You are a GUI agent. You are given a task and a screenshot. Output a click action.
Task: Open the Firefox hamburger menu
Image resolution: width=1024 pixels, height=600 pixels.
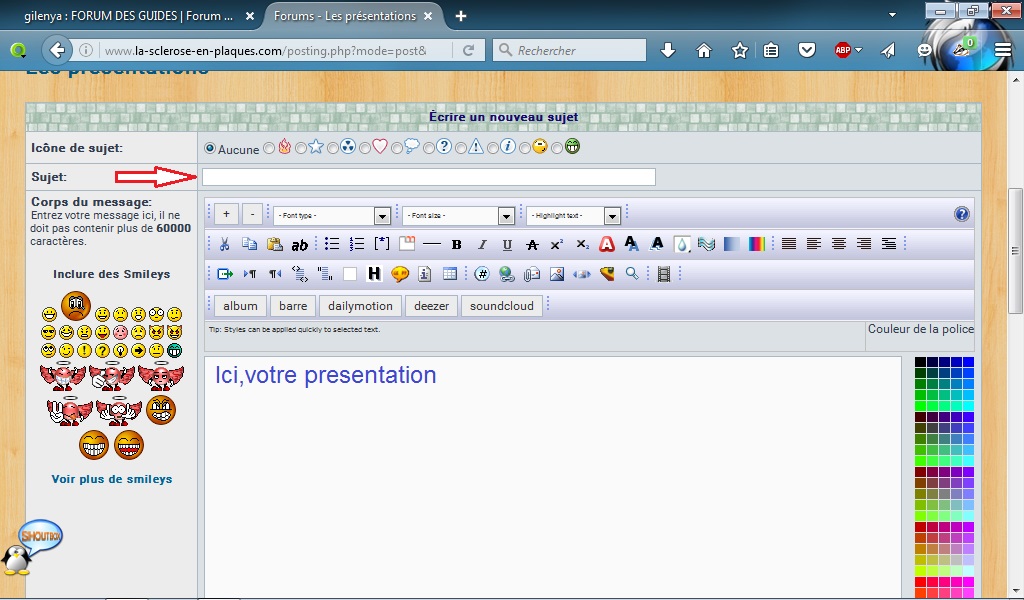pos(1003,50)
